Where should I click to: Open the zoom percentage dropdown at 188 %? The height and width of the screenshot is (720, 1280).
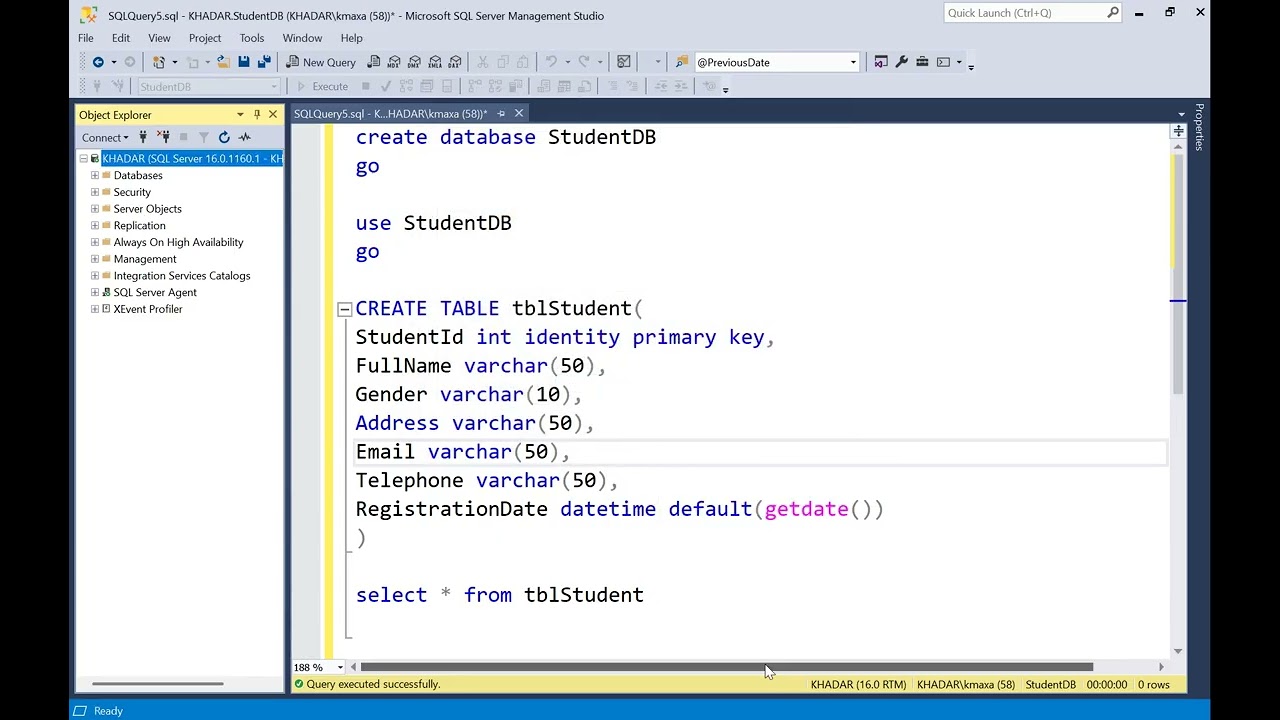[340, 667]
